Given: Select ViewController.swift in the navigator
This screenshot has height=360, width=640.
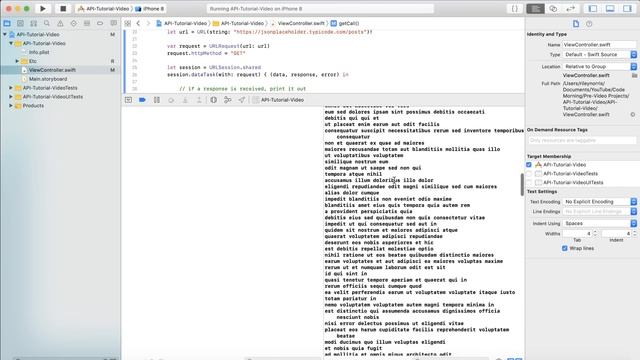Looking at the screenshot, I should point(52,70).
